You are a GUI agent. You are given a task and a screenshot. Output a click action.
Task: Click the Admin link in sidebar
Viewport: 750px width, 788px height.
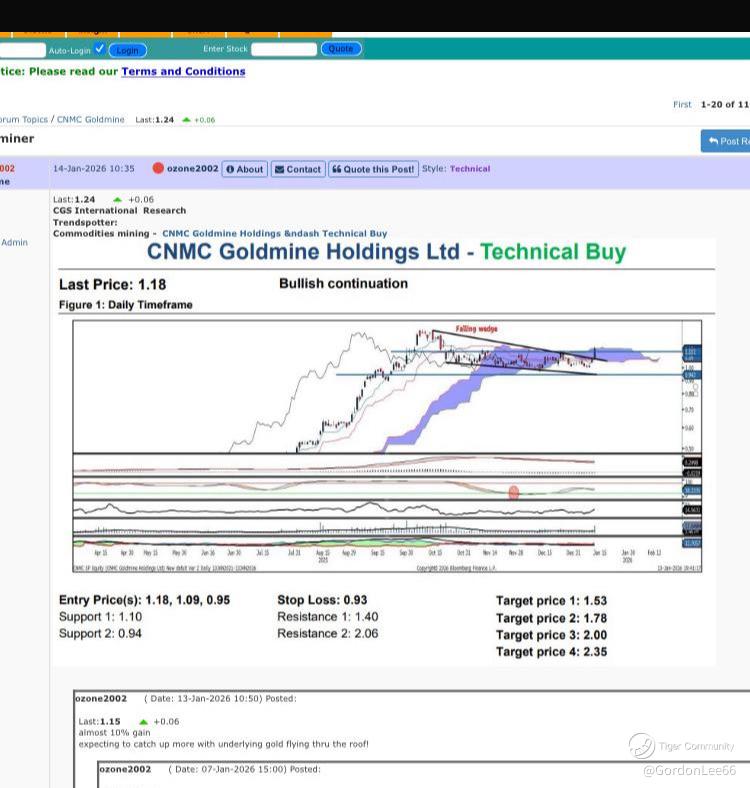pos(15,242)
